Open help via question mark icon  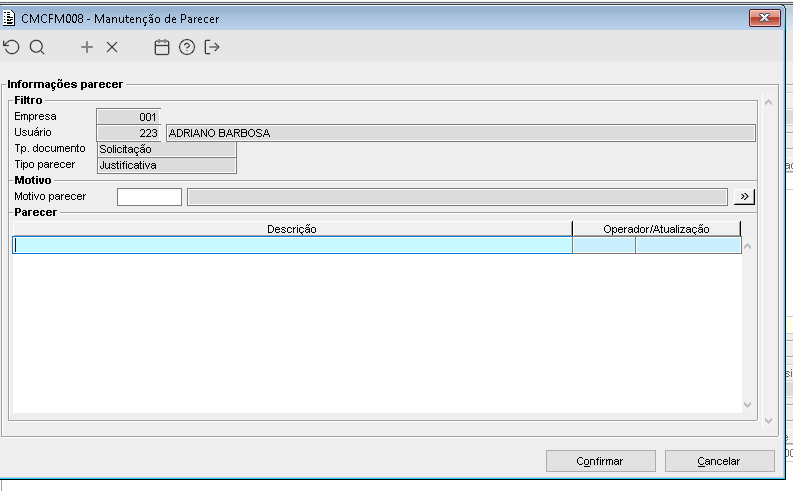pos(186,47)
